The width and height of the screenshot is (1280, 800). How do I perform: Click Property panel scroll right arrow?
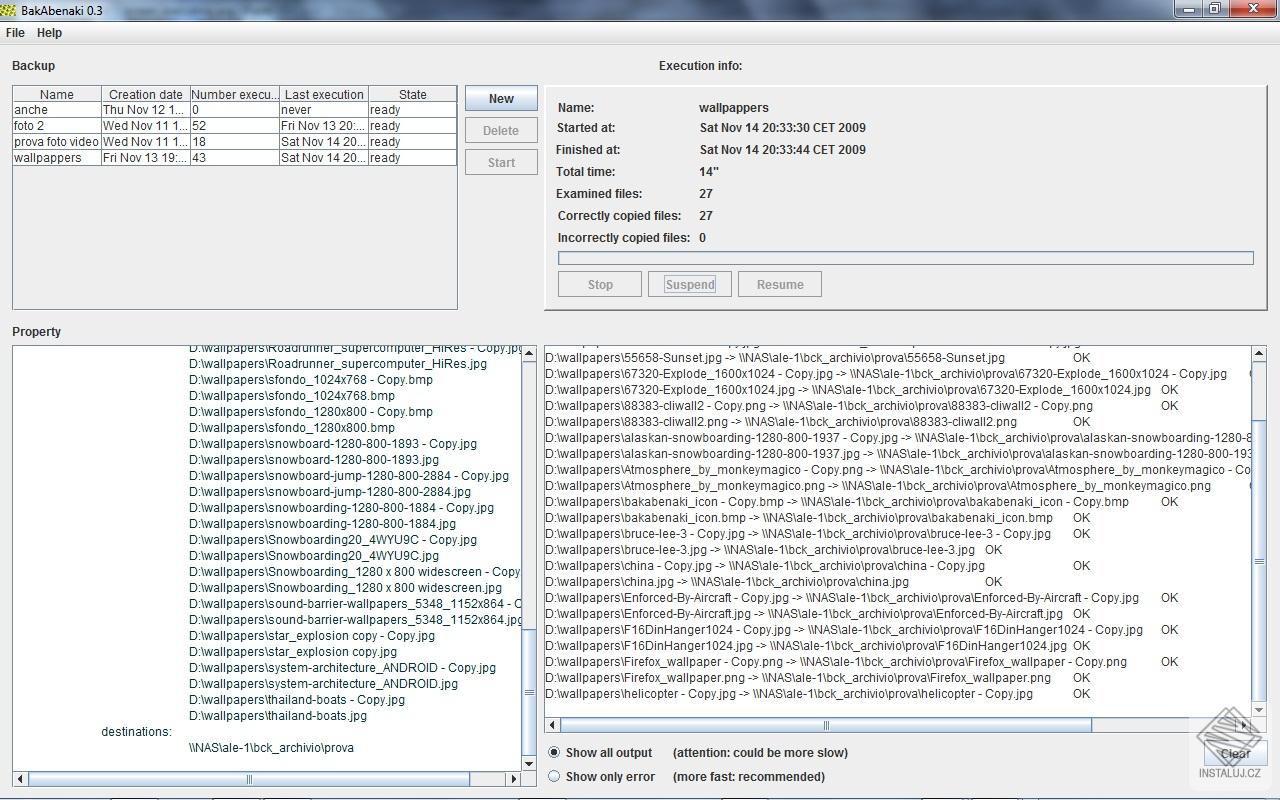[514, 779]
